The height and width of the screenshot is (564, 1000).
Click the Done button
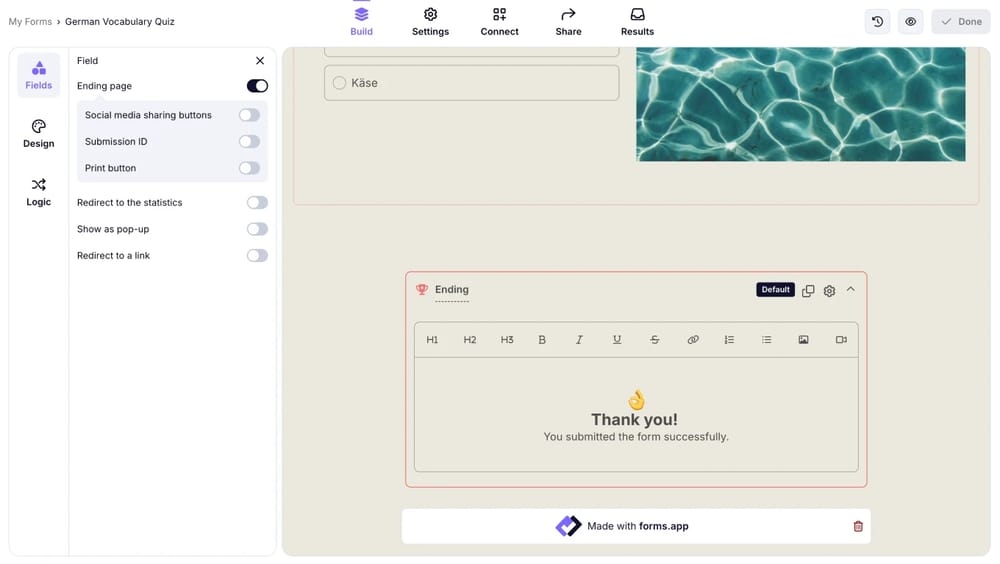960,22
